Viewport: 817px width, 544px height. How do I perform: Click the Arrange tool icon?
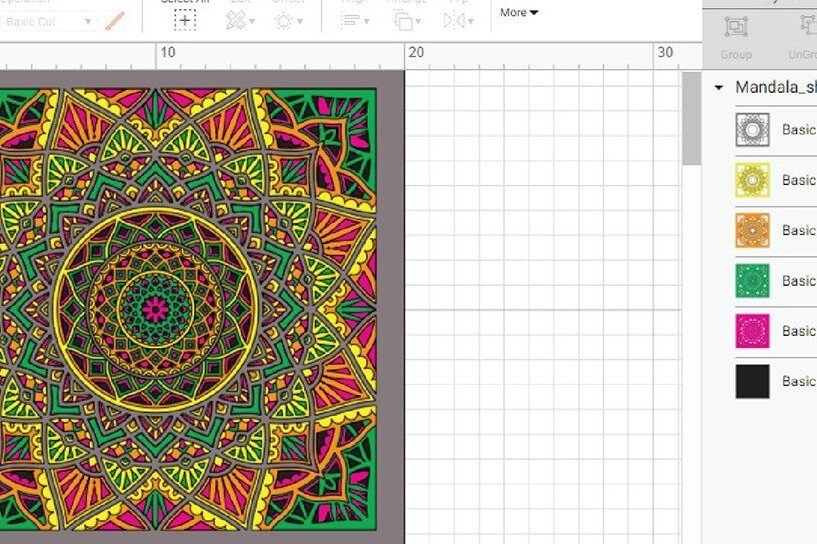[405, 19]
